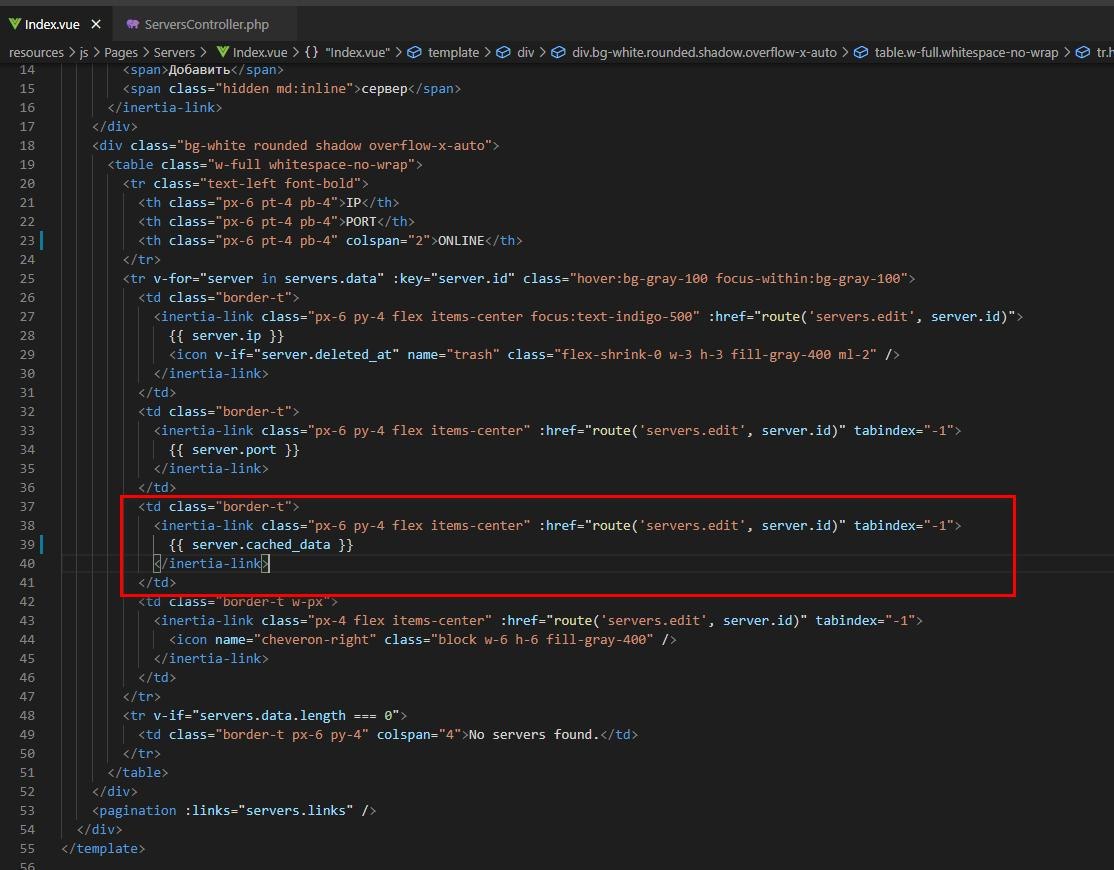Click 'w-full whitespace-no-wrap' class on line 19

(311, 165)
